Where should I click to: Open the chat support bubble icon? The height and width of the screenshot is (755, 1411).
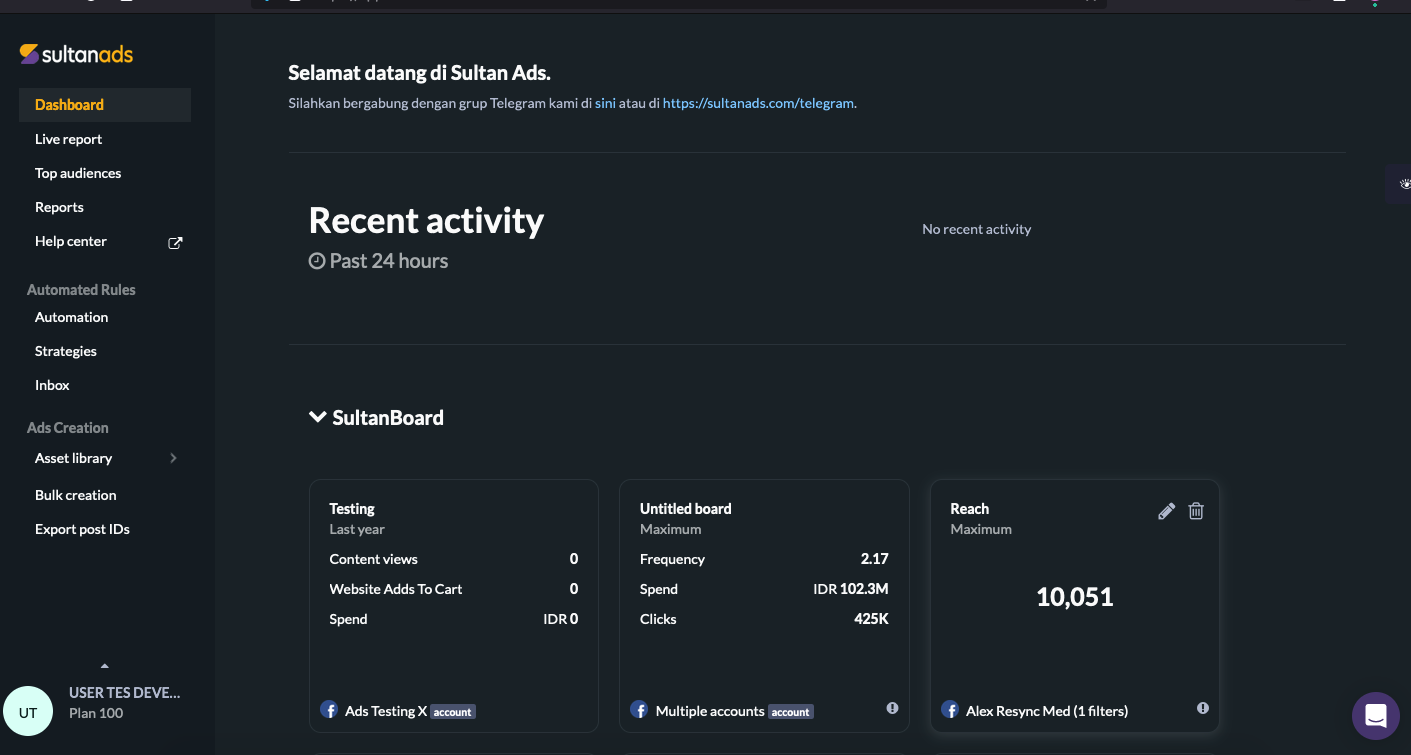coord(1375,715)
